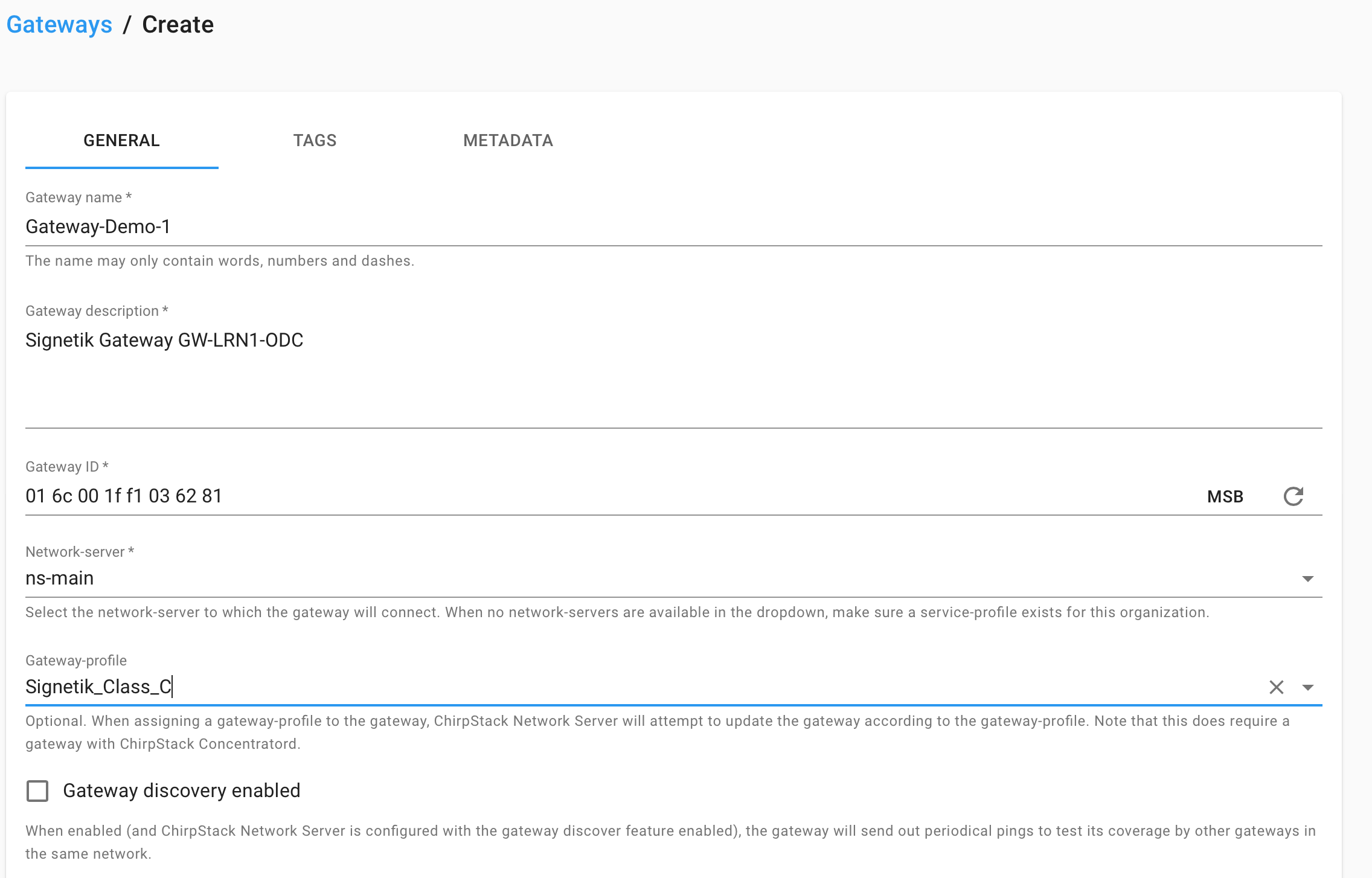Viewport: 1372px width, 878px height.
Task: Toggle the MSB byte order button
Action: (1225, 496)
